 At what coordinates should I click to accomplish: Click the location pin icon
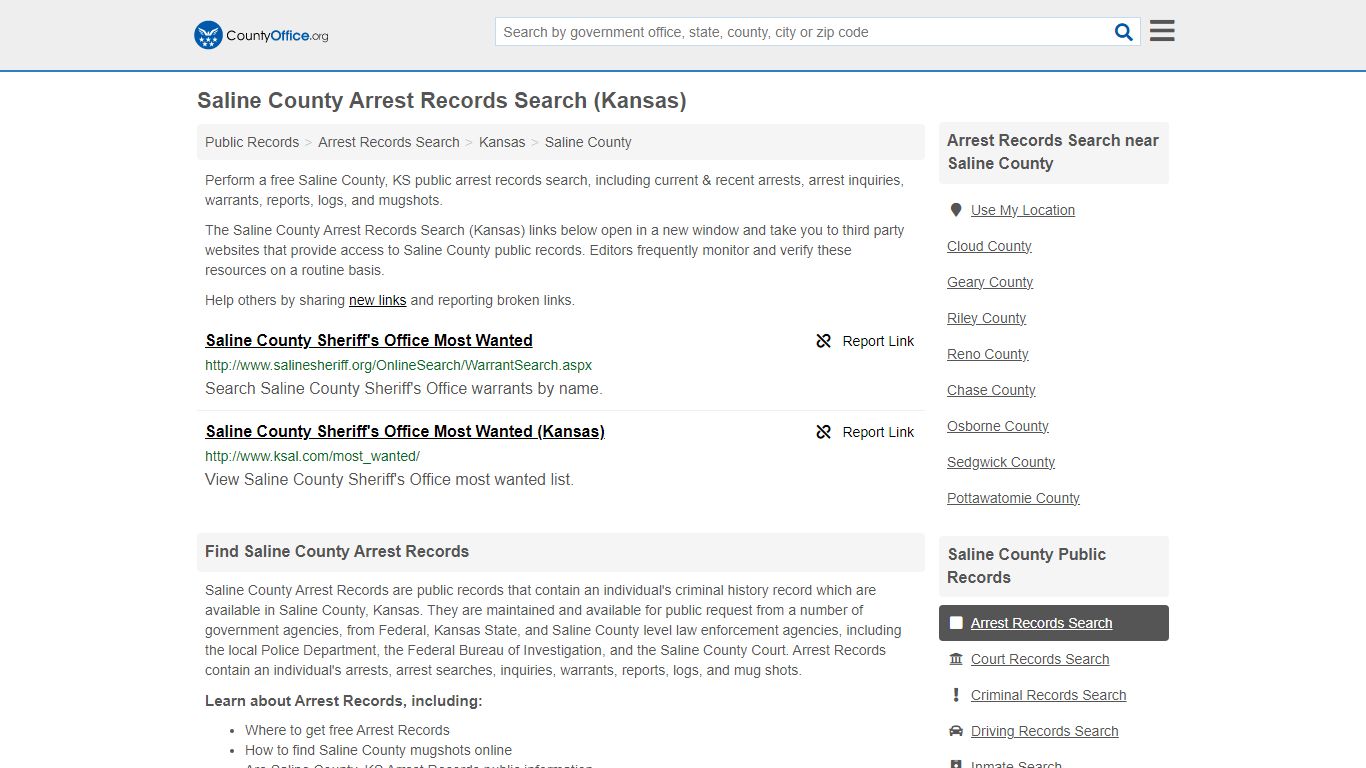956,210
